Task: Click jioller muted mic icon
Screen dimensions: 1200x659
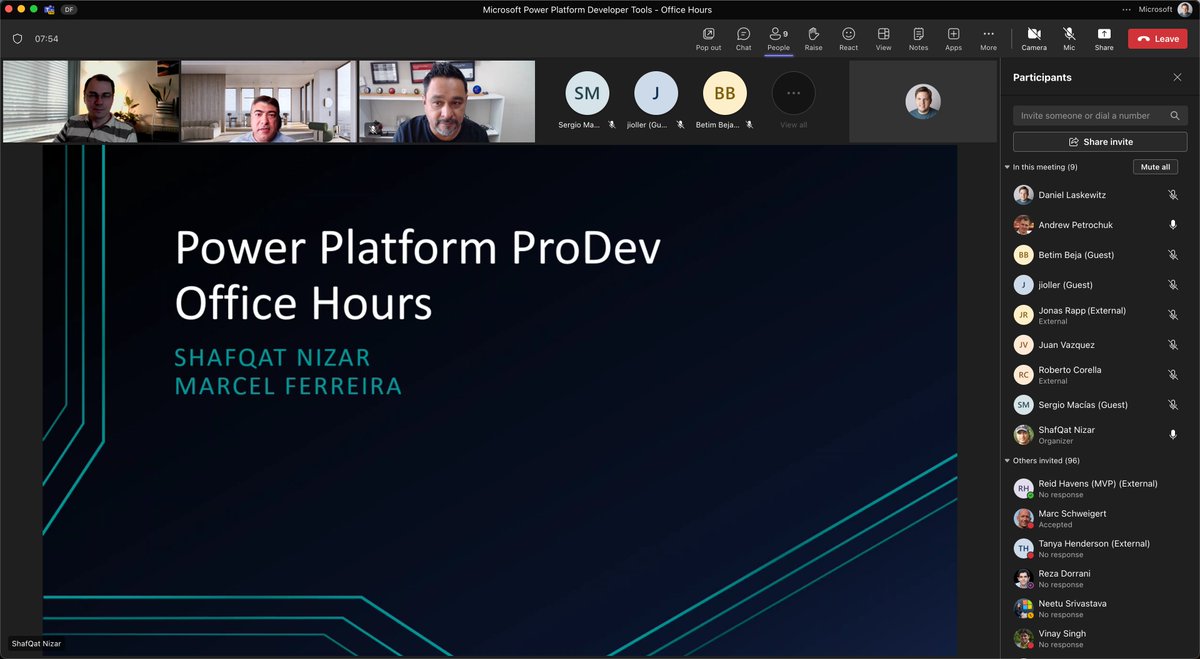Action: [x=1173, y=285]
